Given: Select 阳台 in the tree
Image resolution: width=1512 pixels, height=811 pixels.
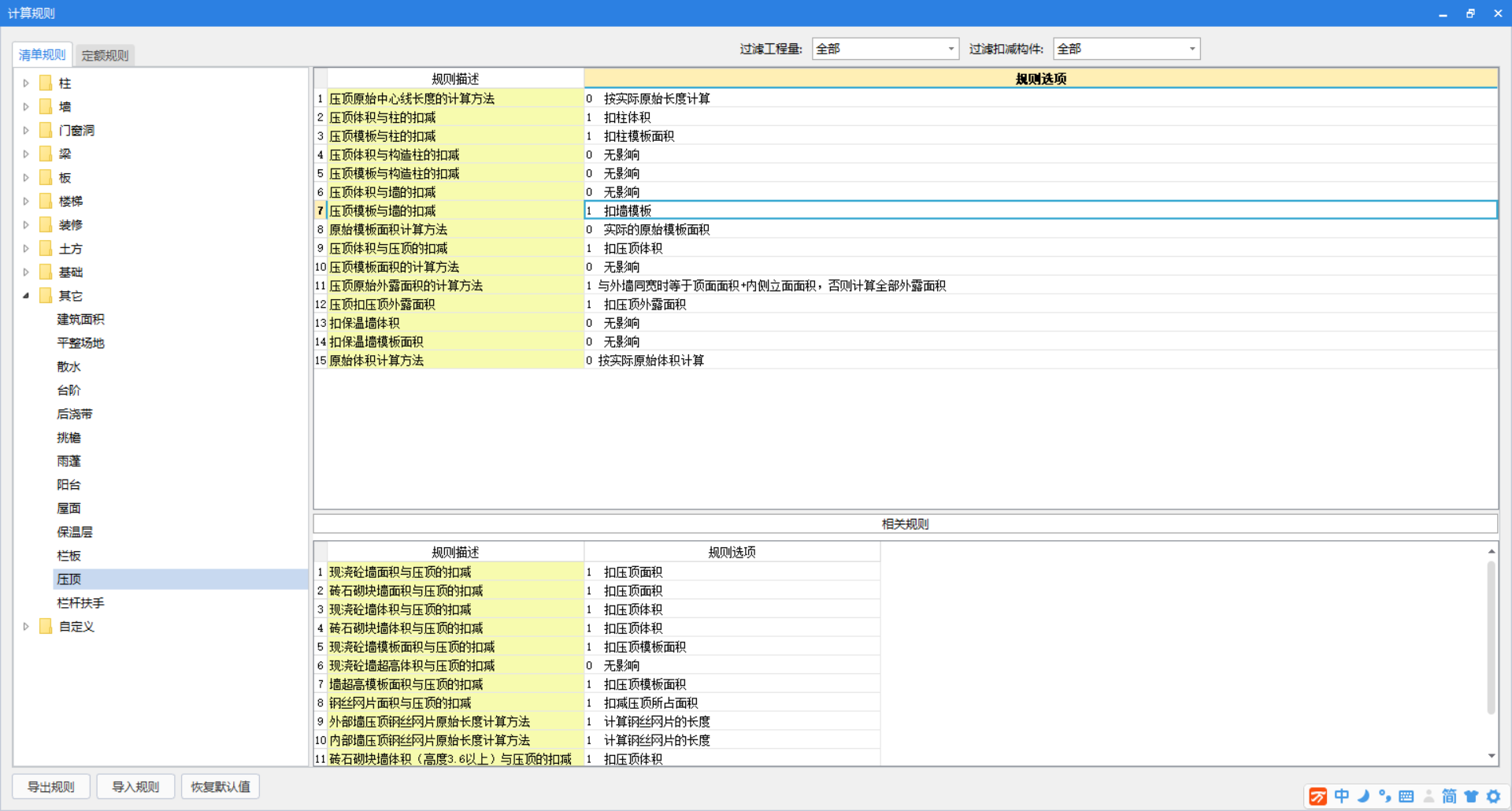Looking at the screenshot, I should pos(69,485).
